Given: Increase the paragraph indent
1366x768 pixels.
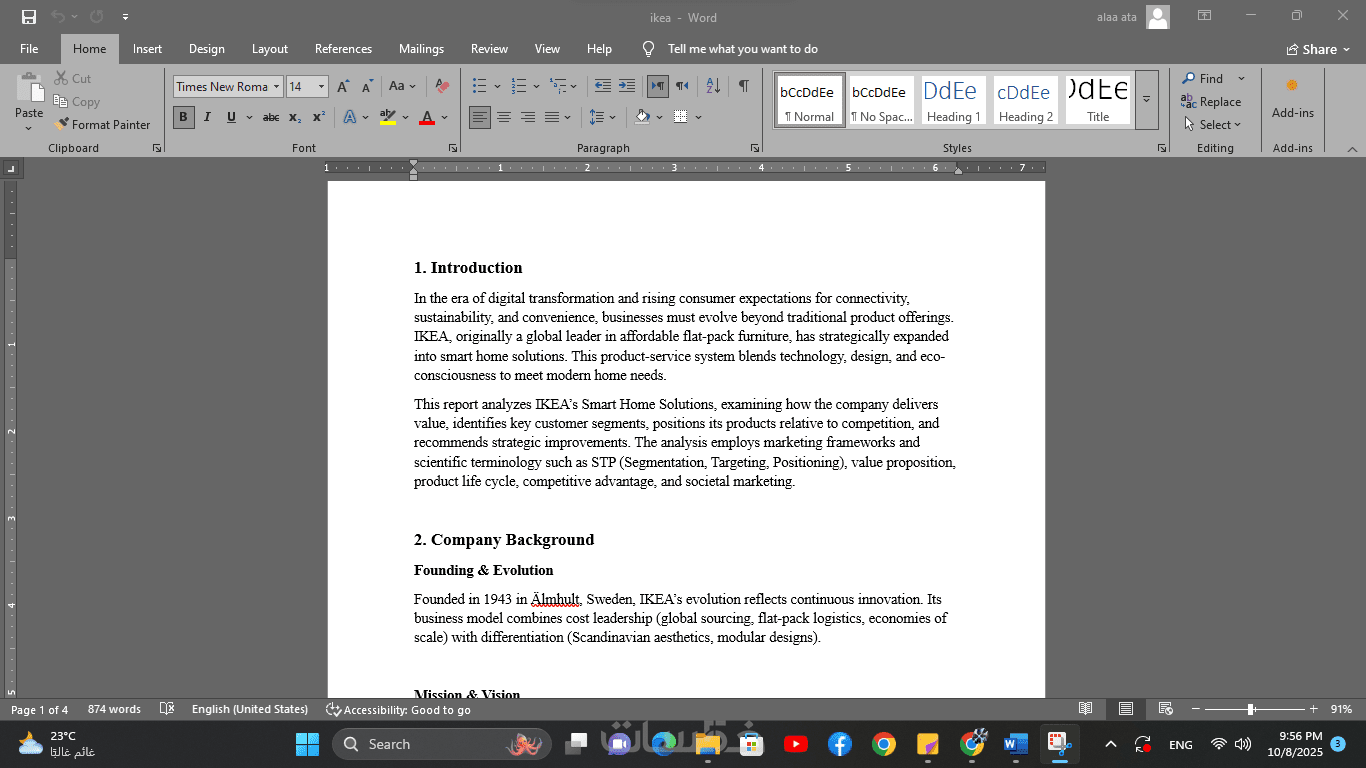Looking at the screenshot, I should (627, 87).
